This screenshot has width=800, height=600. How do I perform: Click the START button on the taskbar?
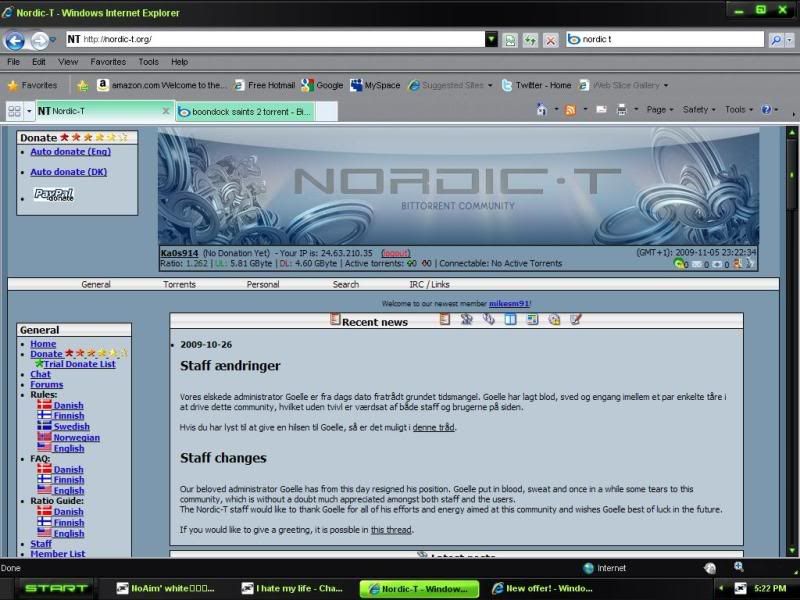coord(56,588)
